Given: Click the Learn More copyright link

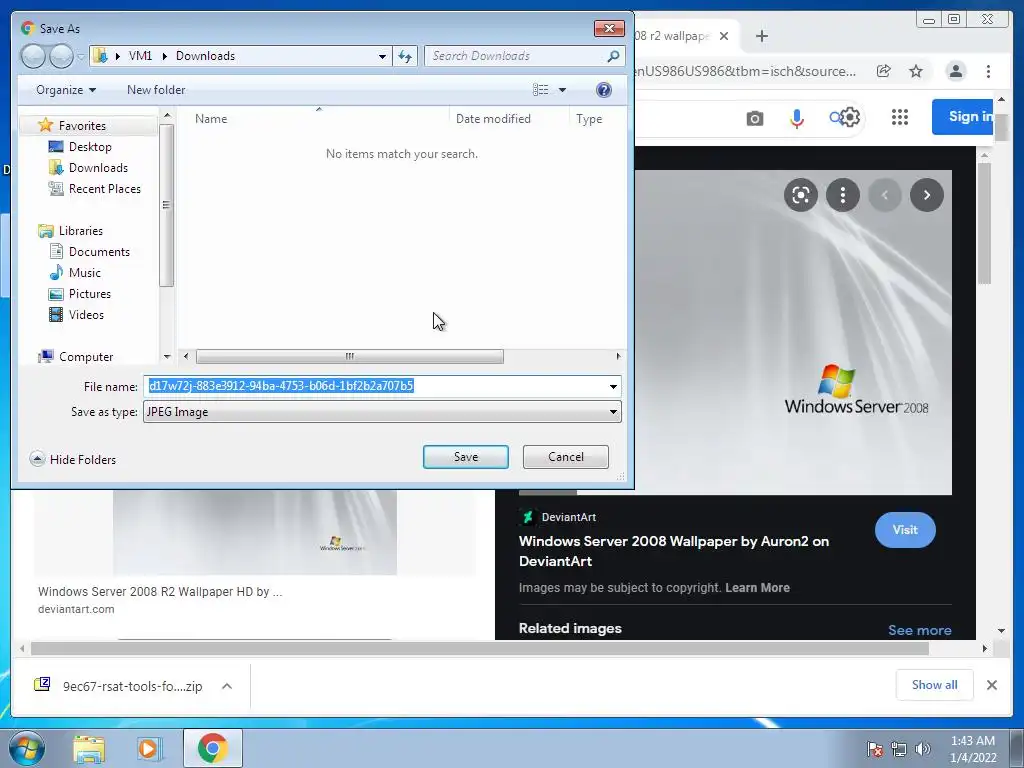Looking at the screenshot, I should click(758, 588).
